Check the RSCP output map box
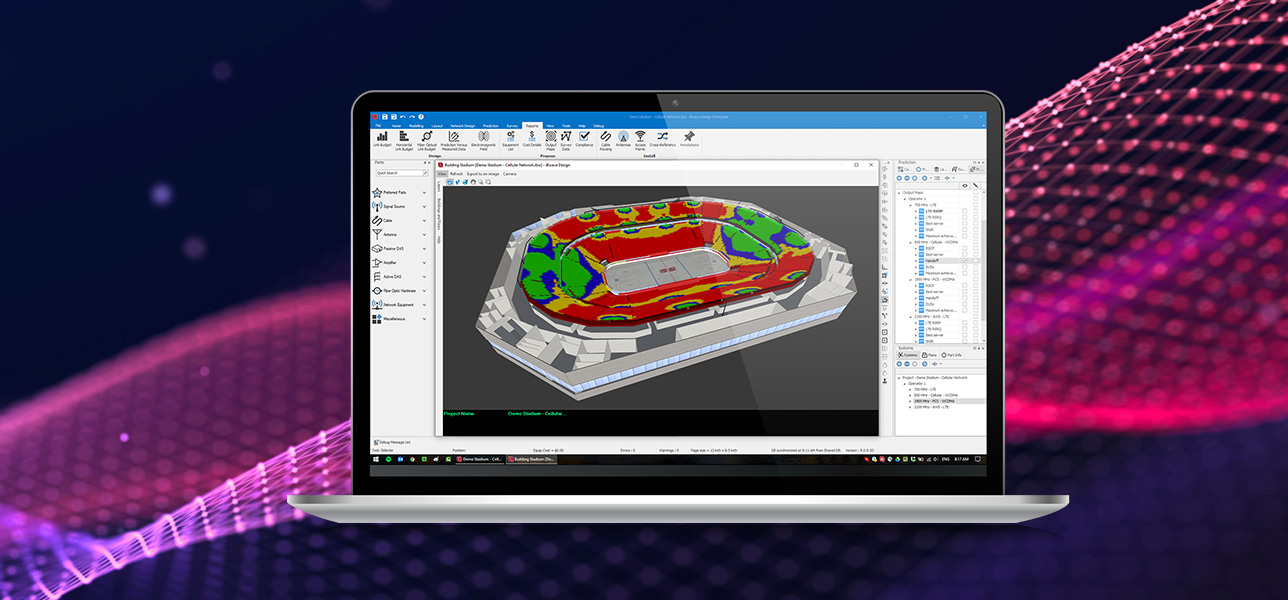 pyautogui.click(x=964, y=248)
